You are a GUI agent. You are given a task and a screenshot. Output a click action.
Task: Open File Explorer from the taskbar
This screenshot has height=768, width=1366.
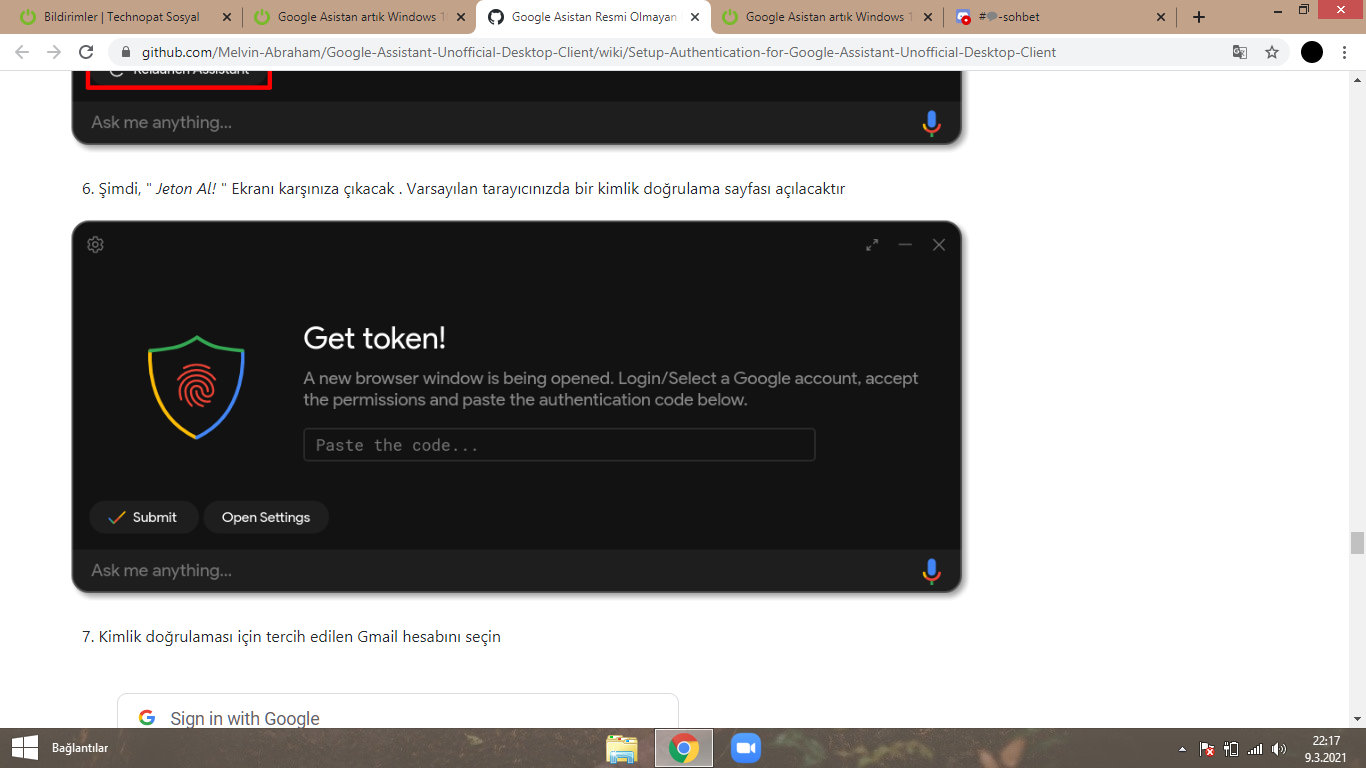[x=622, y=748]
